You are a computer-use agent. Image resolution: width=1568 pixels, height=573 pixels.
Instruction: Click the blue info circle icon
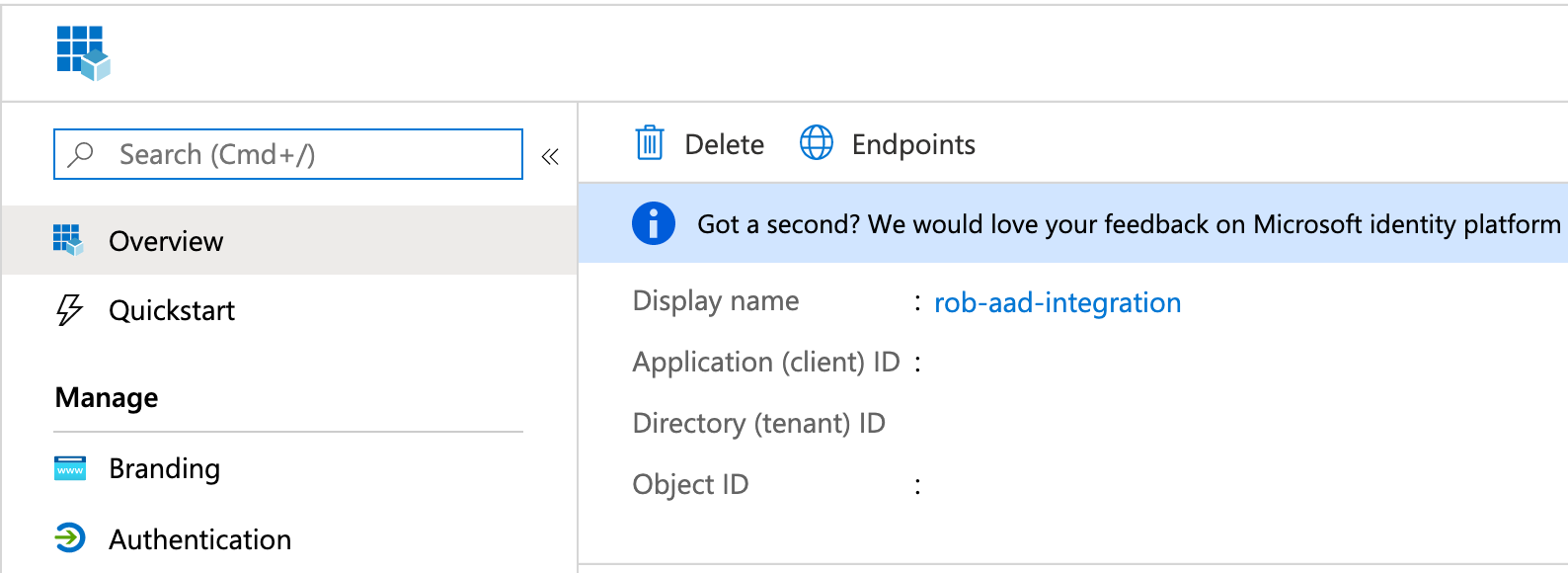(653, 223)
